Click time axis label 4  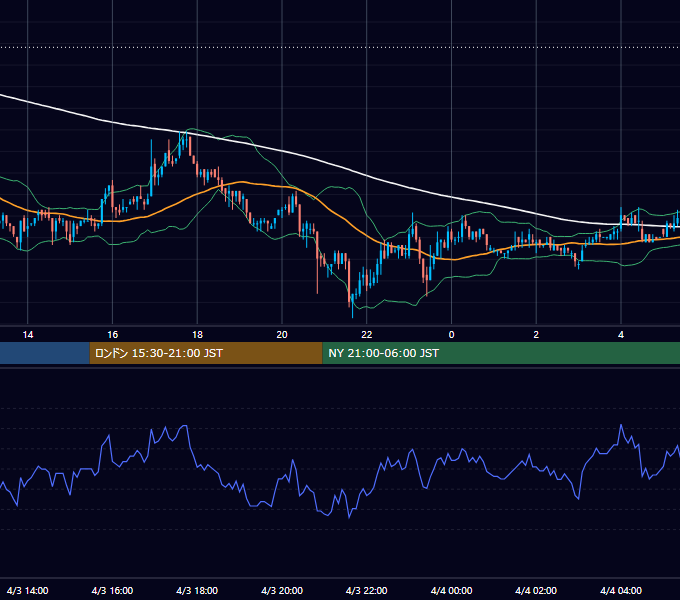[621, 335]
